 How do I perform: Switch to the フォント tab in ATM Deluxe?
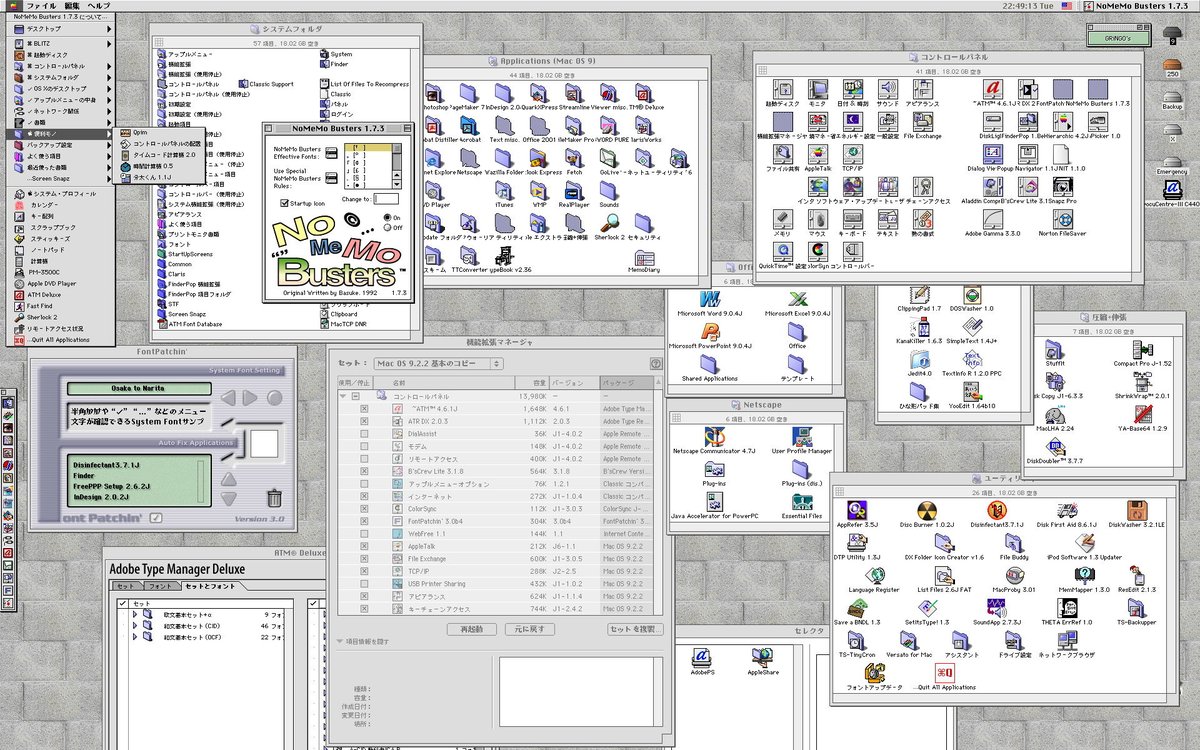[161, 585]
